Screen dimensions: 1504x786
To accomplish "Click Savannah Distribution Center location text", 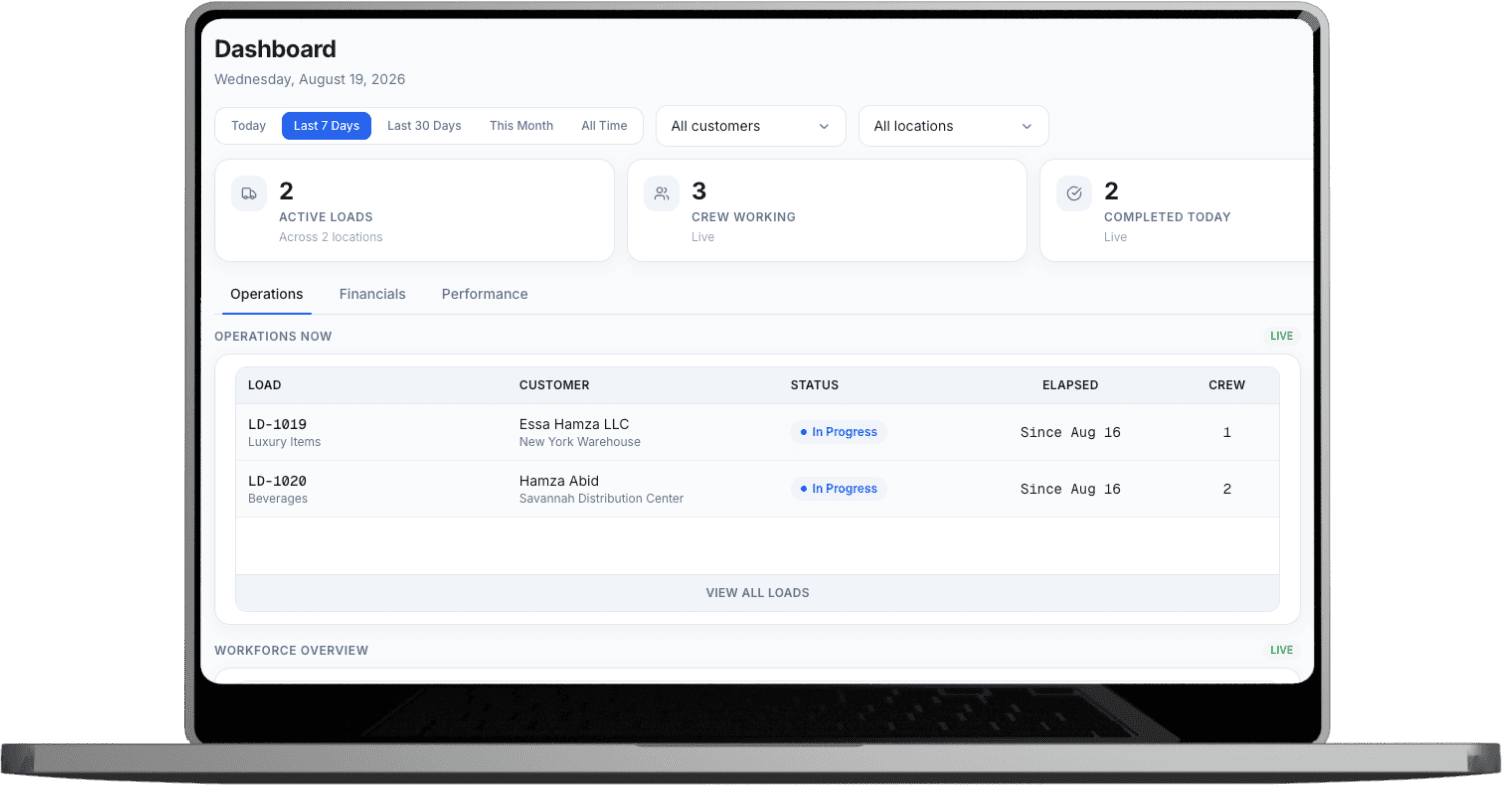I will pos(601,499).
